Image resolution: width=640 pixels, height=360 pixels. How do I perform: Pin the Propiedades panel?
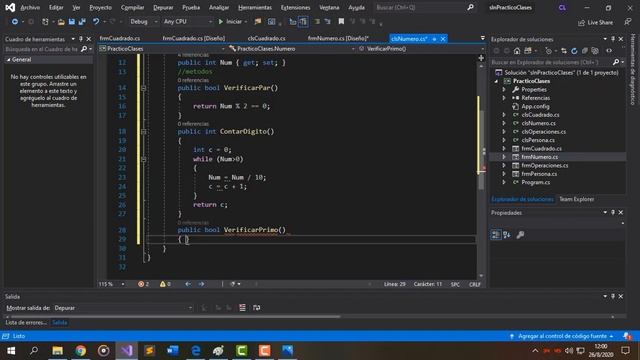point(613,213)
